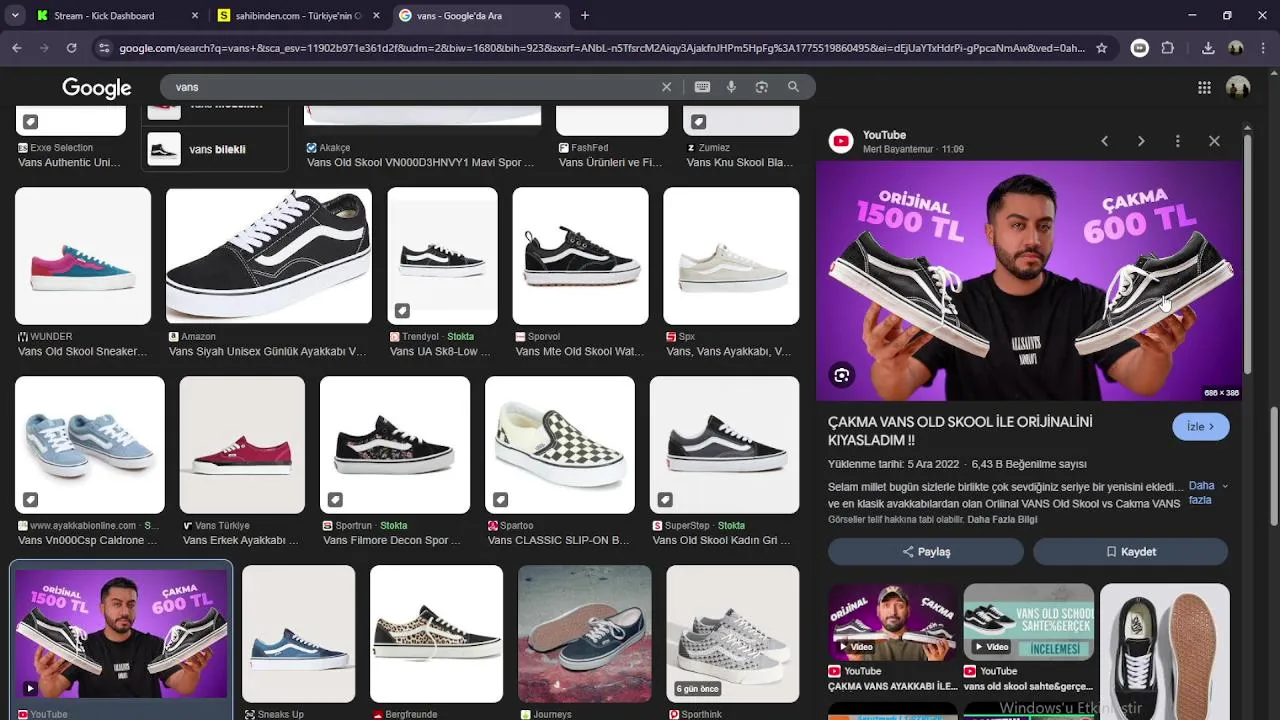Open the Bergfreunde leopard shoe image
The height and width of the screenshot is (720, 1280).
coord(436,634)
